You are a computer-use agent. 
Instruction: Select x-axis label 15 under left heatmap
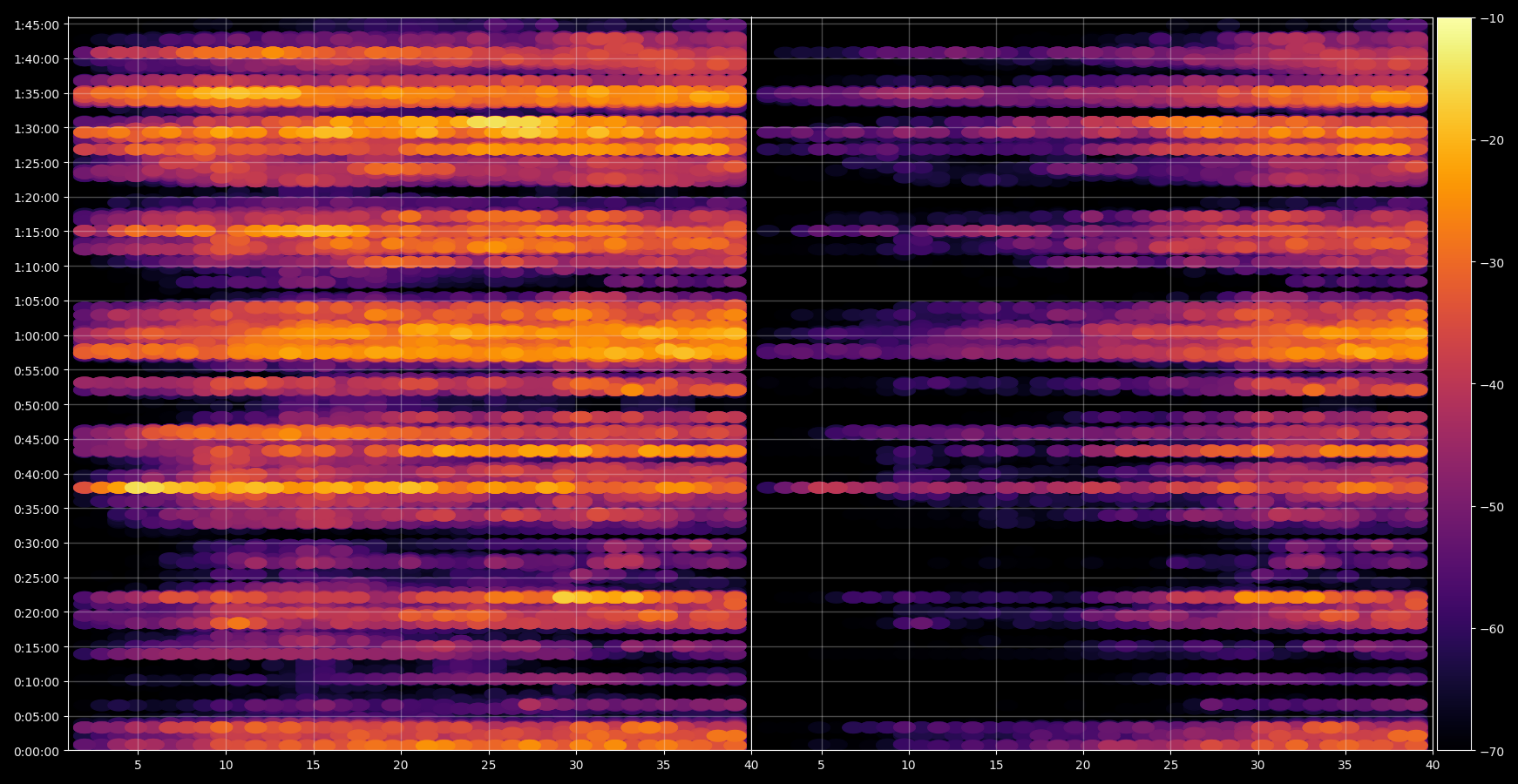tap(313, 766)
